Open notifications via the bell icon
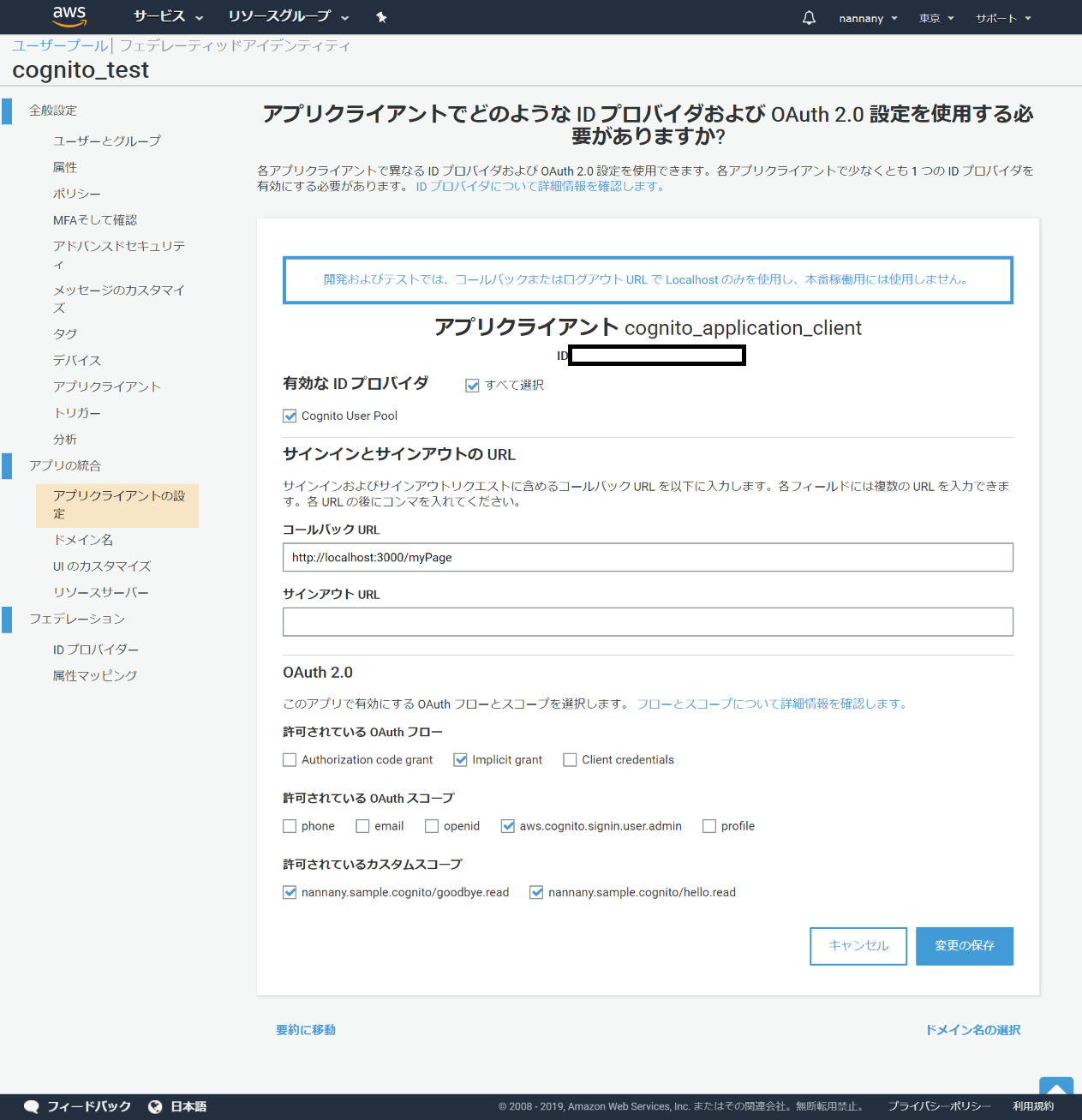The image size is (1082, 1120). [808, 17]
